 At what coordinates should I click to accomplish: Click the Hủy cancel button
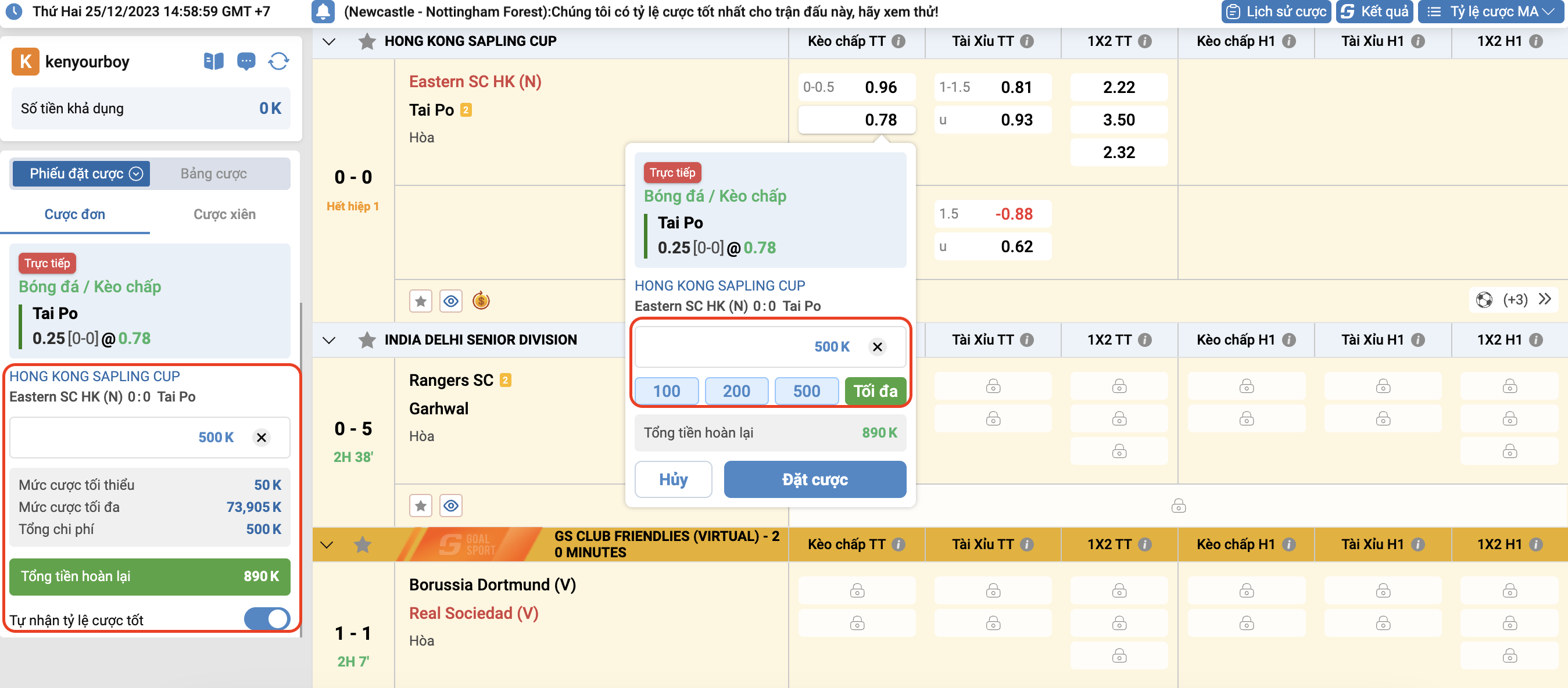click(672, 479)
